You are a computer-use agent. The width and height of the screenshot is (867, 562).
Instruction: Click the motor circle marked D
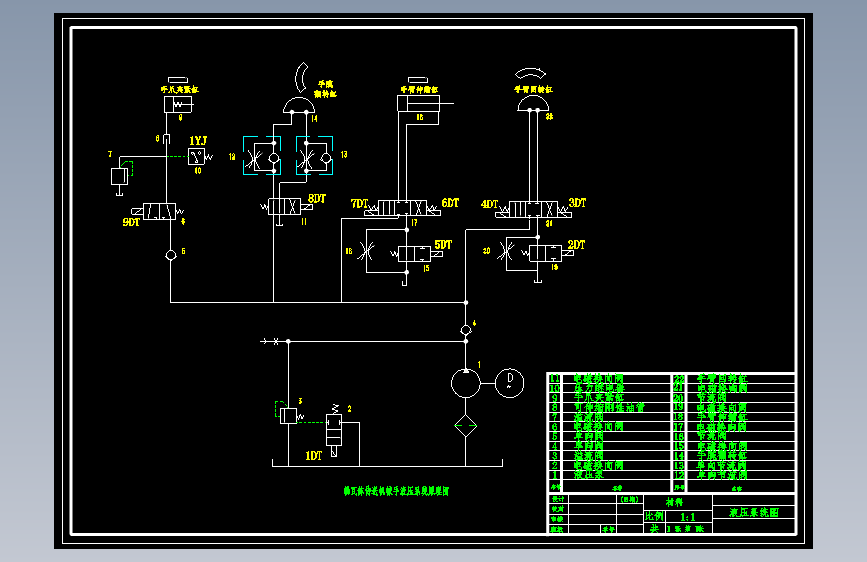[x=509, y=383]
